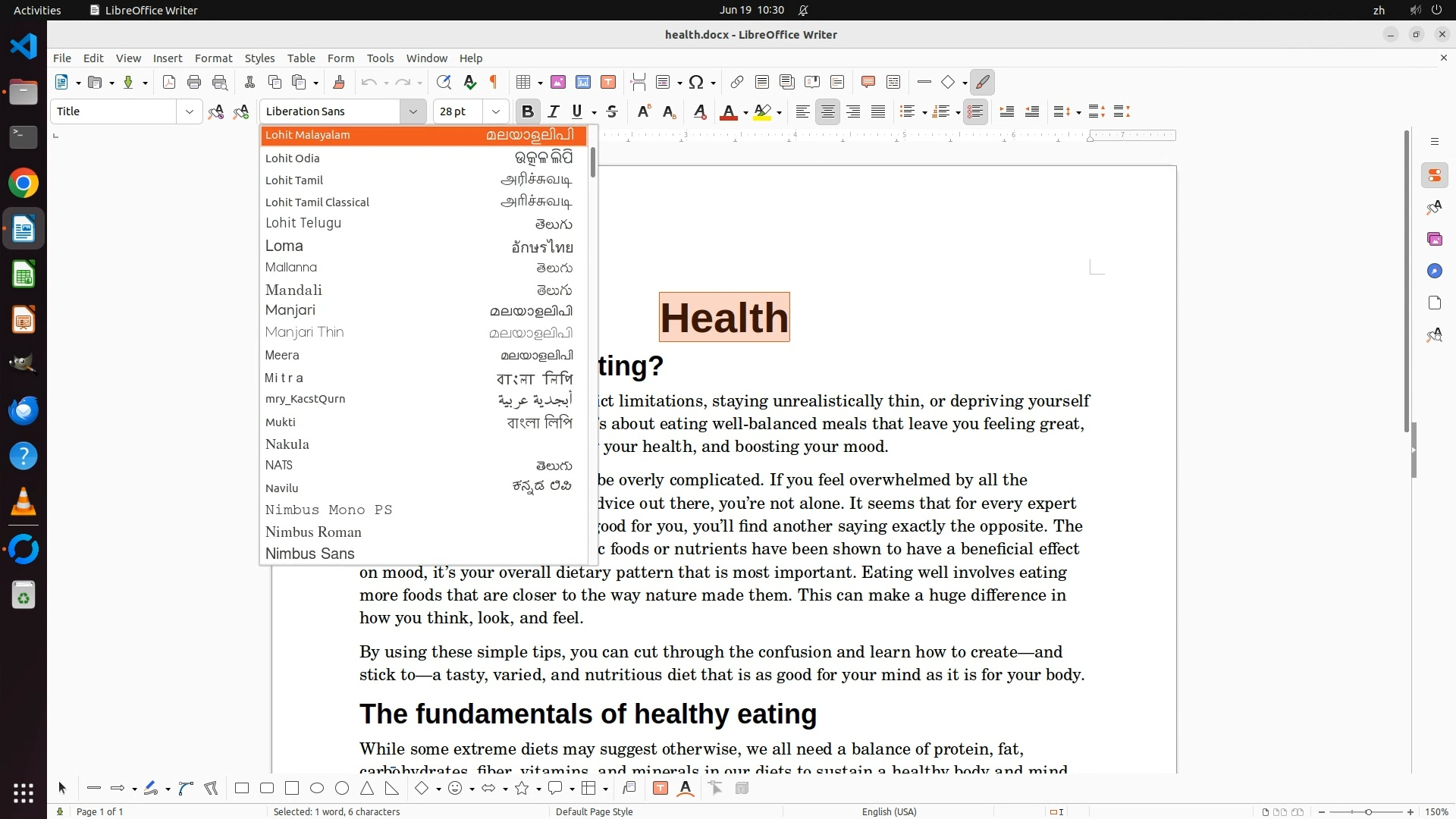Click the font list scrollbar
Image resolution: width=1456 pixels, height=819 pixels.
pos(592,163)
